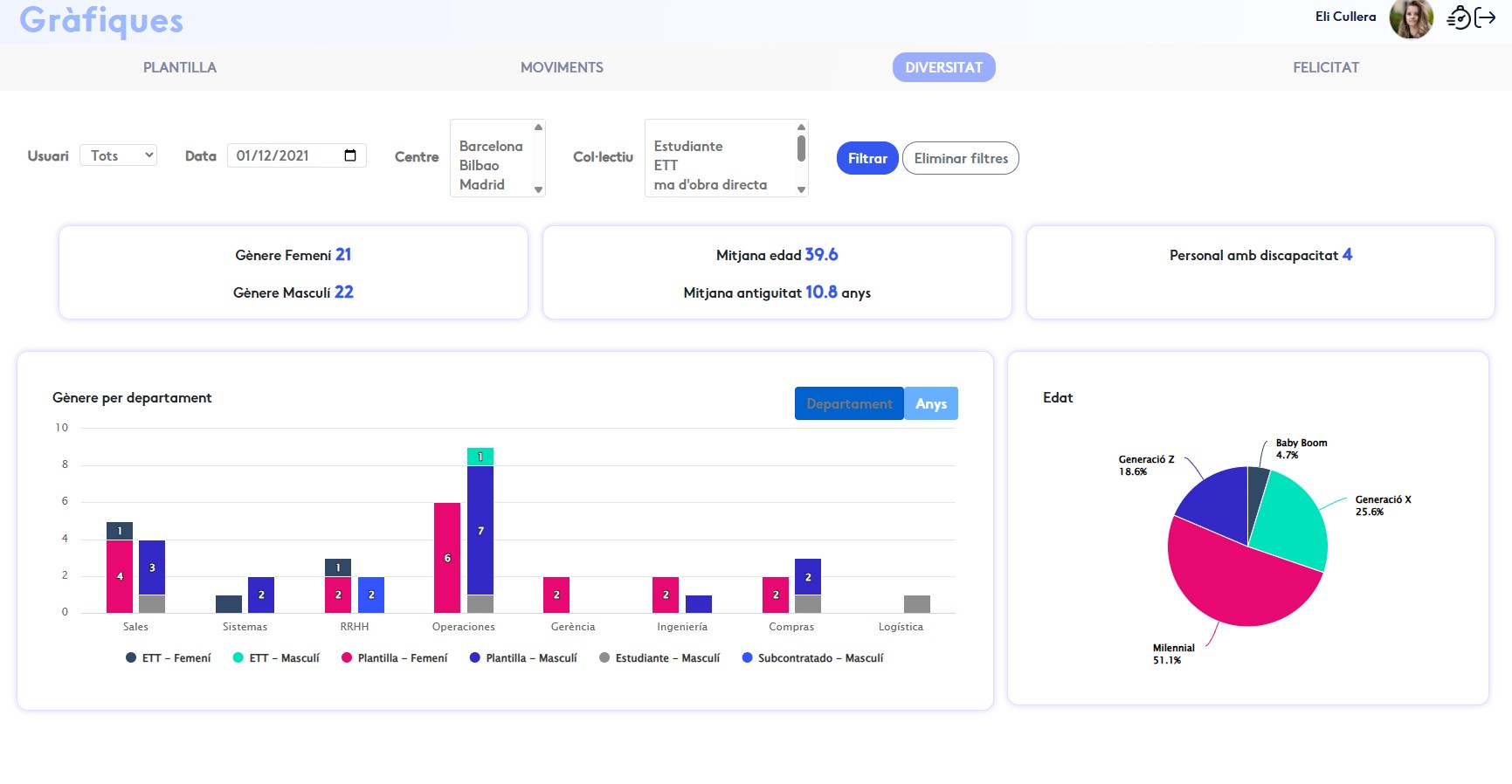
Task: Select Estudiante in the Col·lectiu list
Action: [x=688, y=147]
